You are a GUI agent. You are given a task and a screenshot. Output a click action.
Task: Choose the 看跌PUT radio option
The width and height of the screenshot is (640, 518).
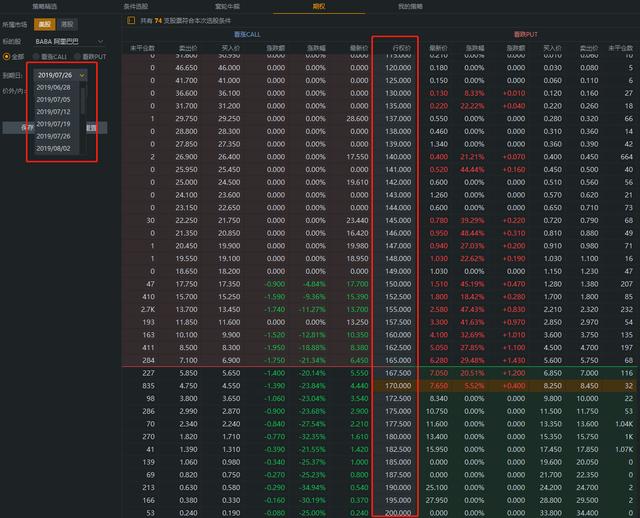(x=95, y=56)
